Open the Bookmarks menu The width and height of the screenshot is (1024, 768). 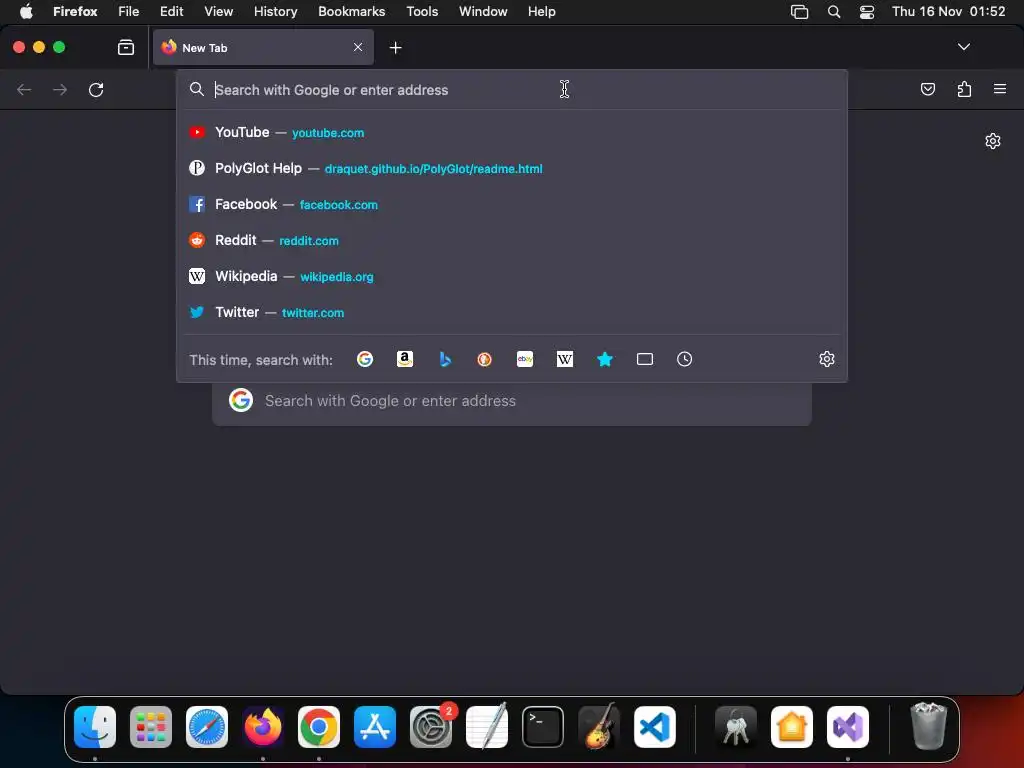(x=351, y=11)
